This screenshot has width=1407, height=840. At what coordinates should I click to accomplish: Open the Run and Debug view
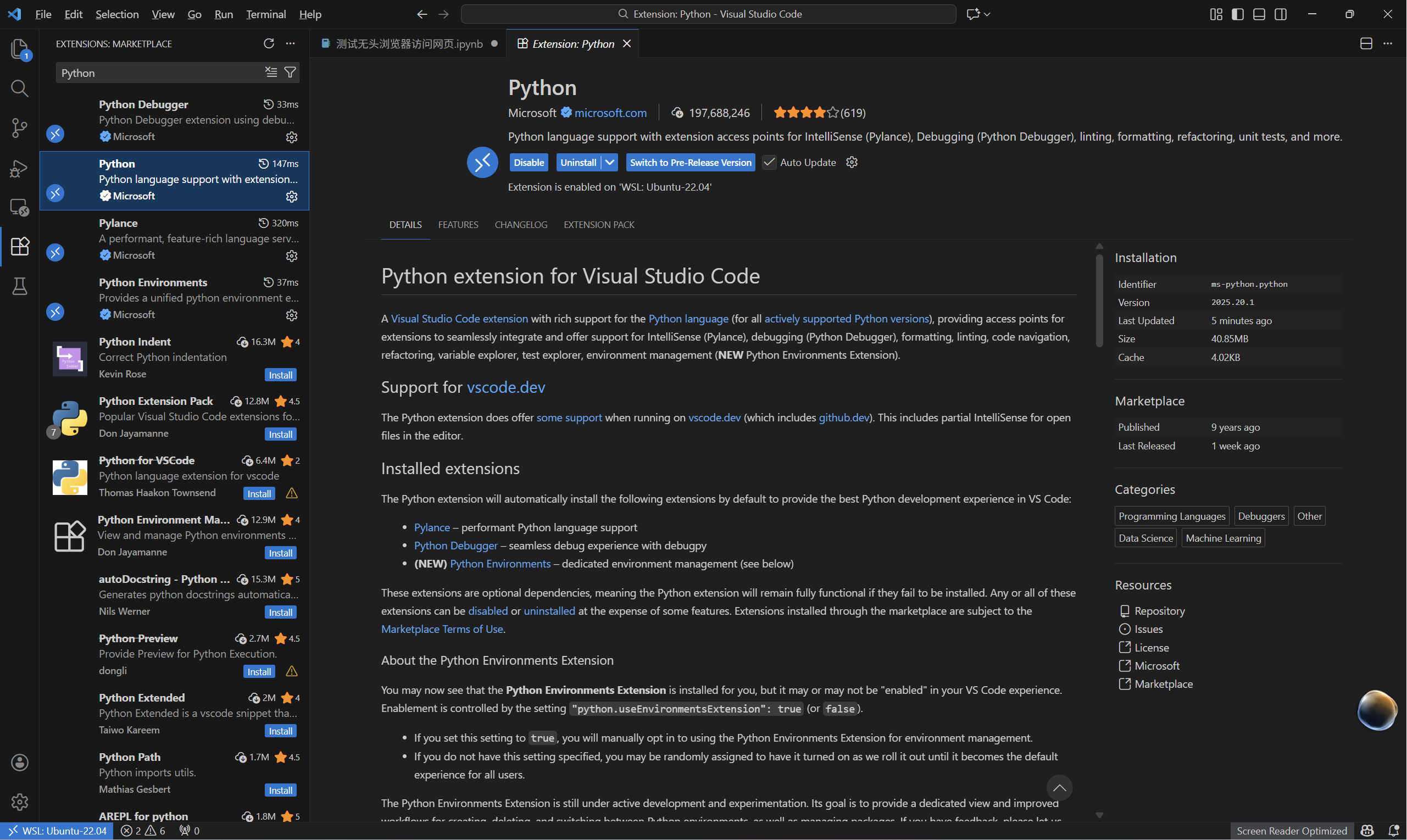pyautogui.click(x=19, y=168)
